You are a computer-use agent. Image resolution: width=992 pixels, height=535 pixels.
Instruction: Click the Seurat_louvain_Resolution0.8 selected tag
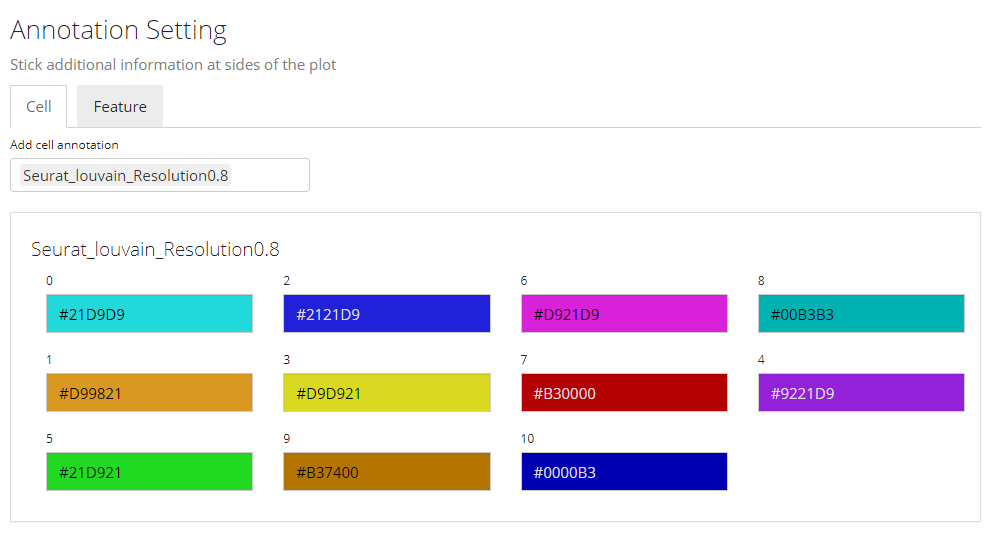coord(126,175)
